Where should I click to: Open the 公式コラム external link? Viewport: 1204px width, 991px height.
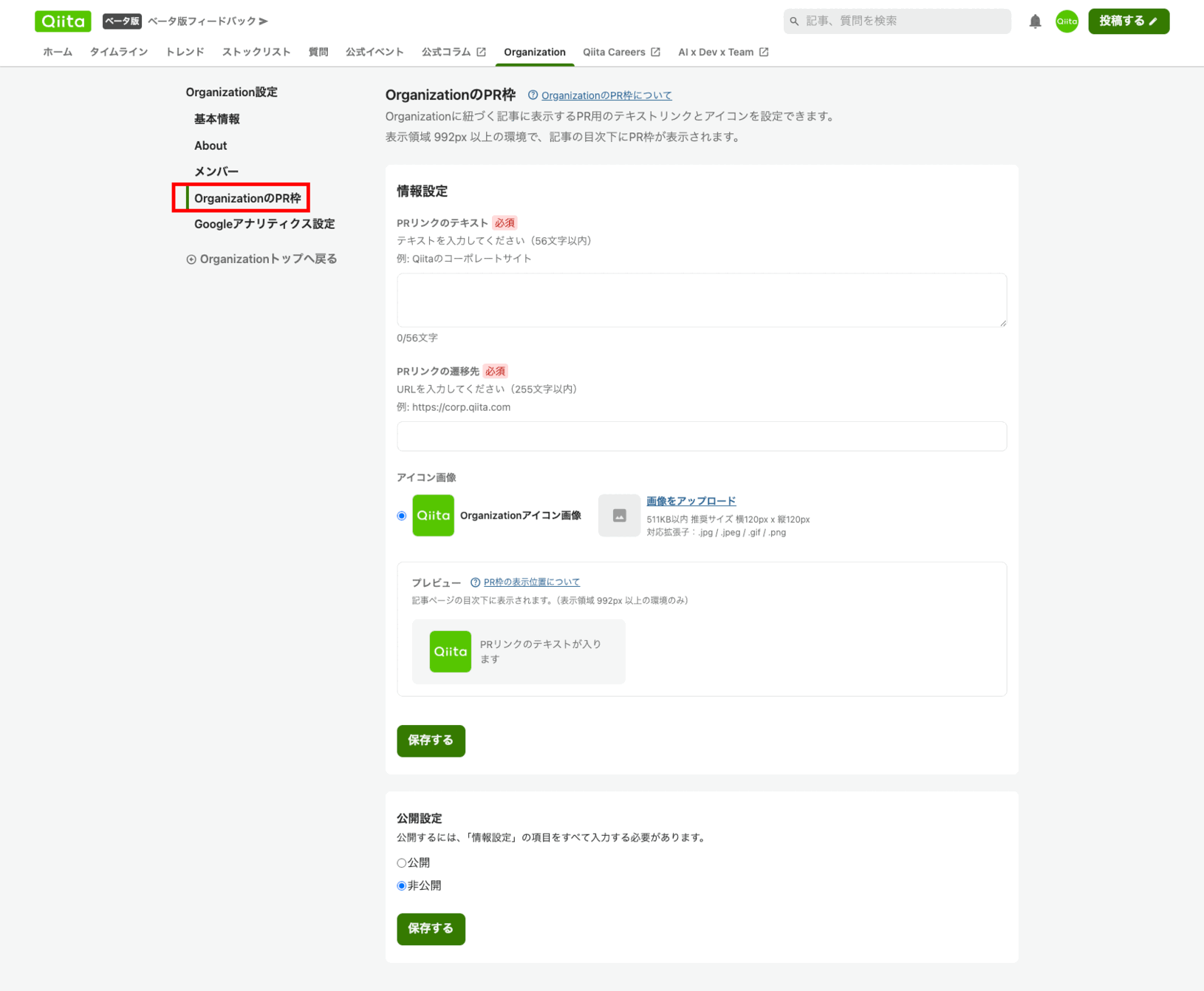(454, 52)
